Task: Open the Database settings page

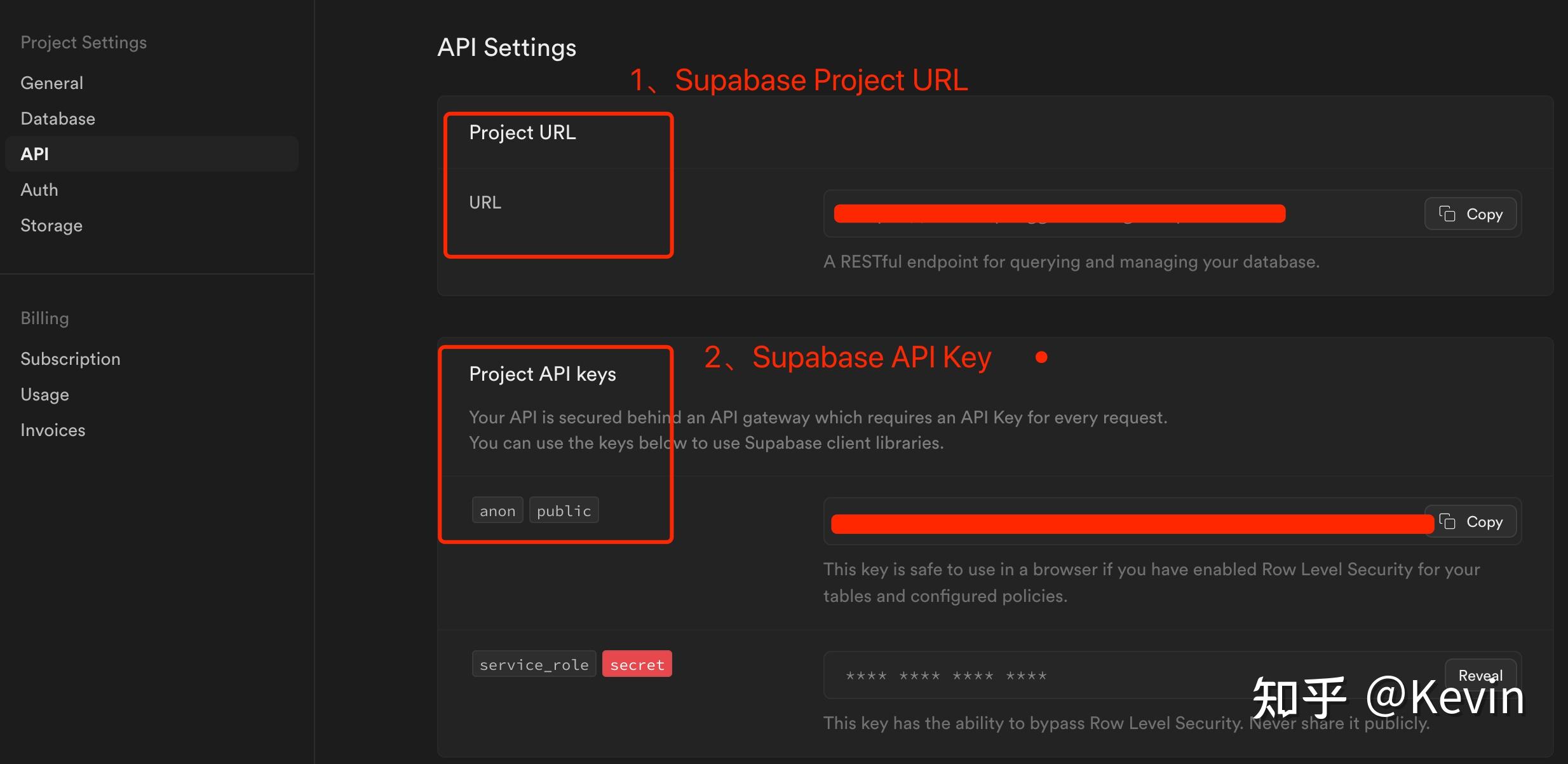Action: pyautogui.click(x=58, y=119)
